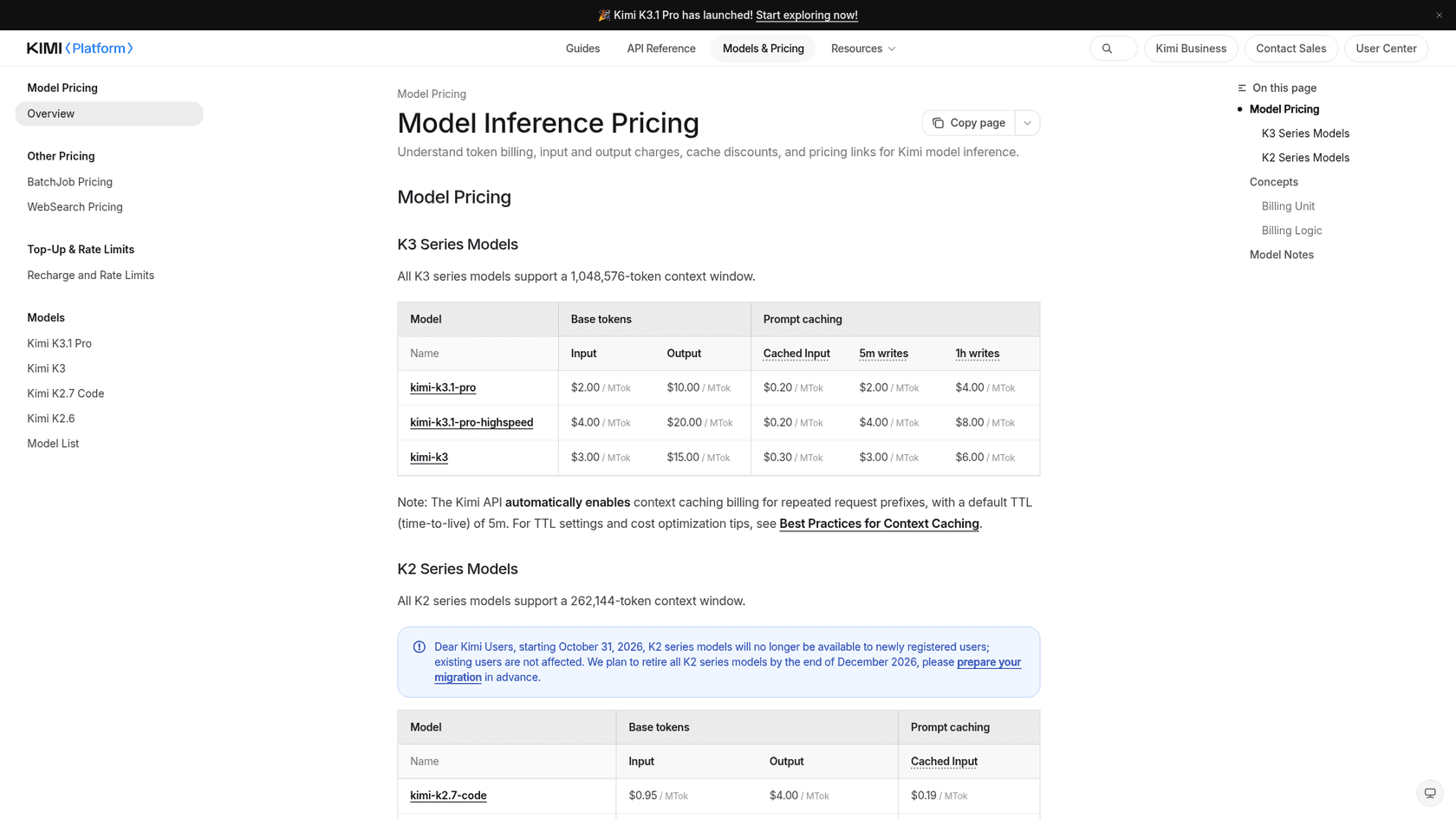Click the kimi-k3.1-pro model link

tap(443, 387)
